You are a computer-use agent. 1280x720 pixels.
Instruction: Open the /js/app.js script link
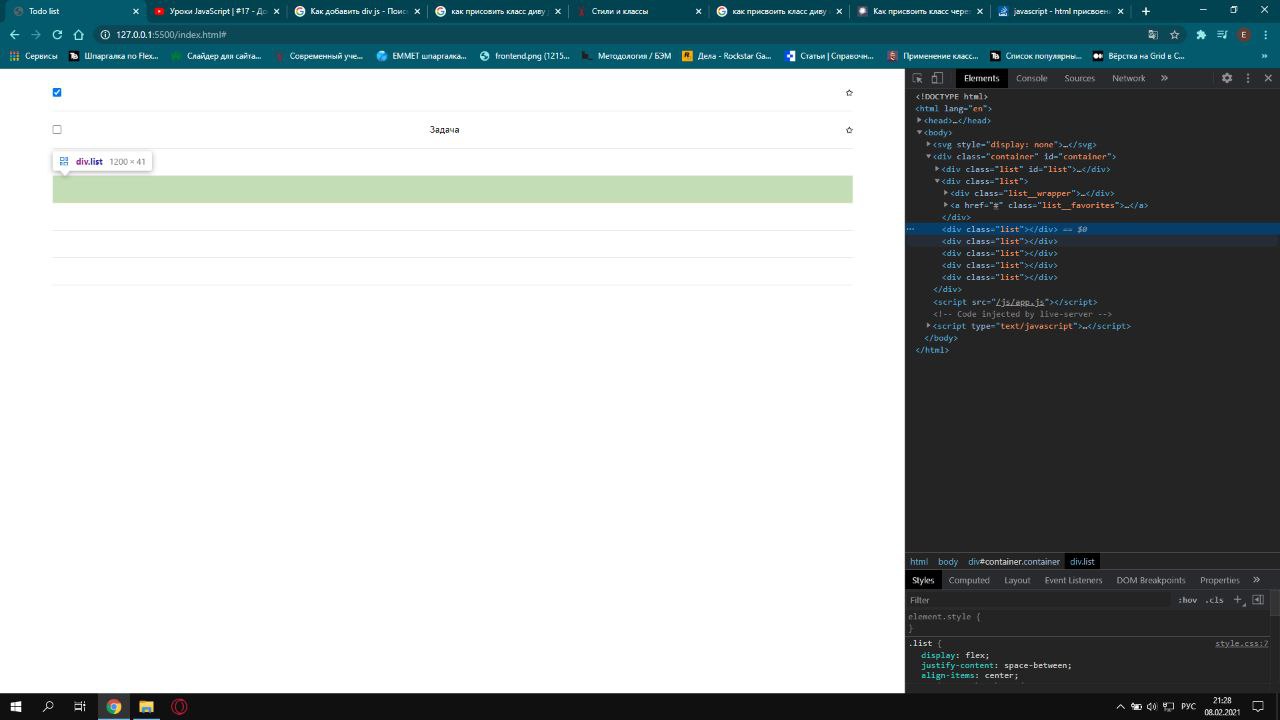coord(1018,302)
